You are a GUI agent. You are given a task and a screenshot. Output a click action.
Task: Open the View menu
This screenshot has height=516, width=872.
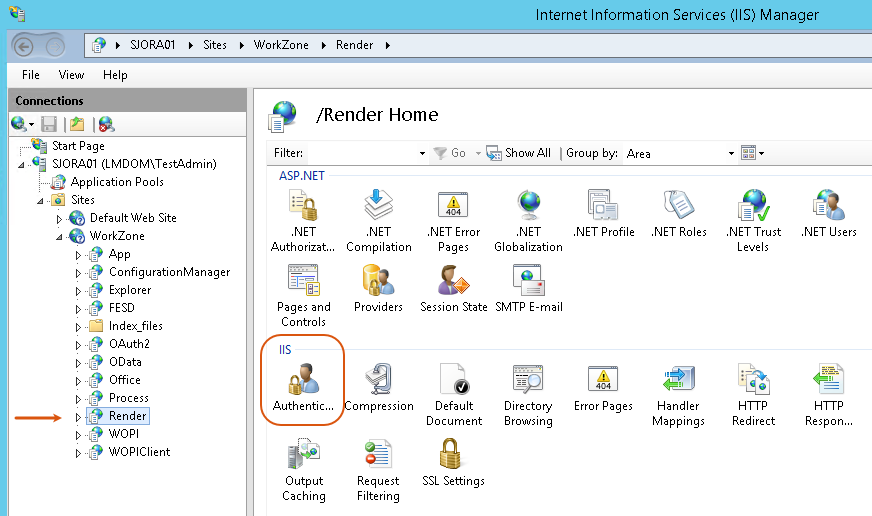[x=71, y=75]
